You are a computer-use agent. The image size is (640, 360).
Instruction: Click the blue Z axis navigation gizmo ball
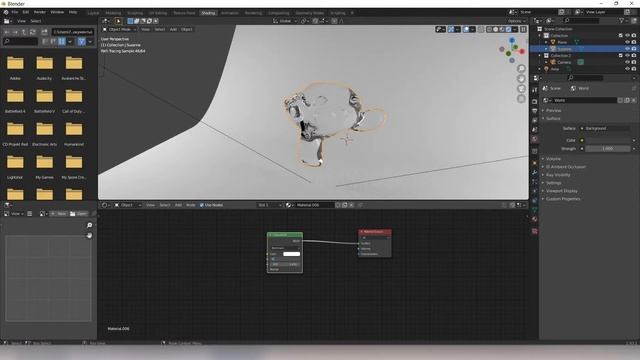pyautogui.click(x=512, y=40)
